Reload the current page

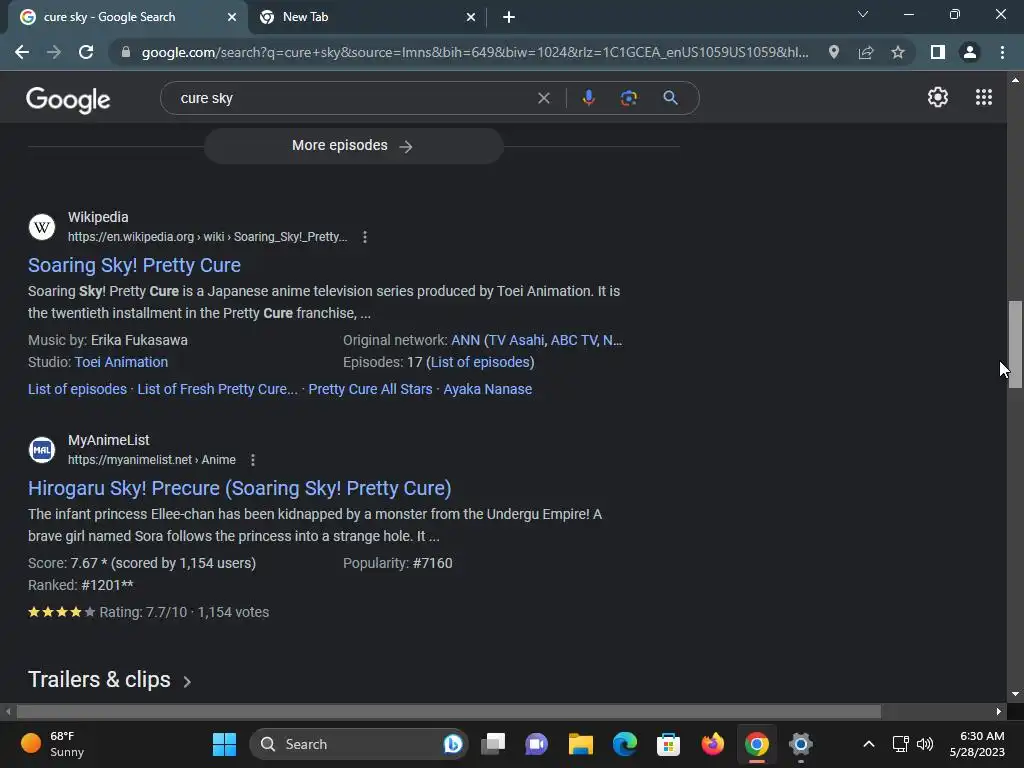click(x=86, y=52)
